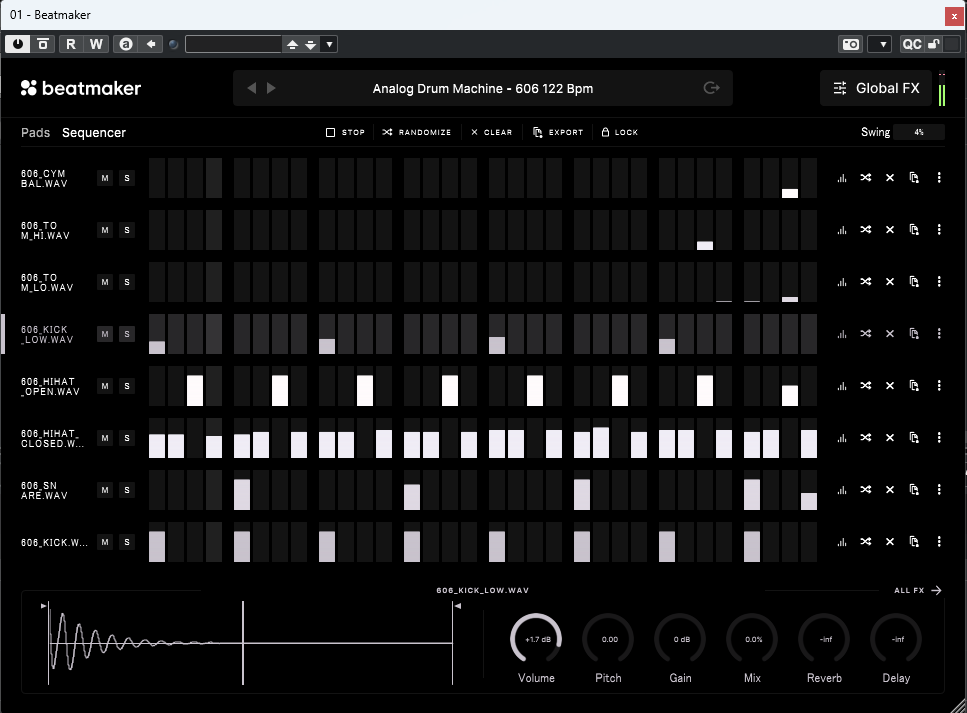967x713 pixels.
Task: Open velocity bars icon for 606_TOM_LO.WAV row
Action: pyautogui.click(x=842, y=282)
